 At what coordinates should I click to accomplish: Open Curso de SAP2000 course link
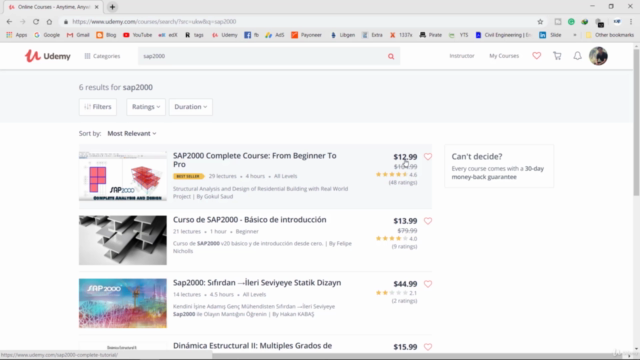click(x=249, y=220)
